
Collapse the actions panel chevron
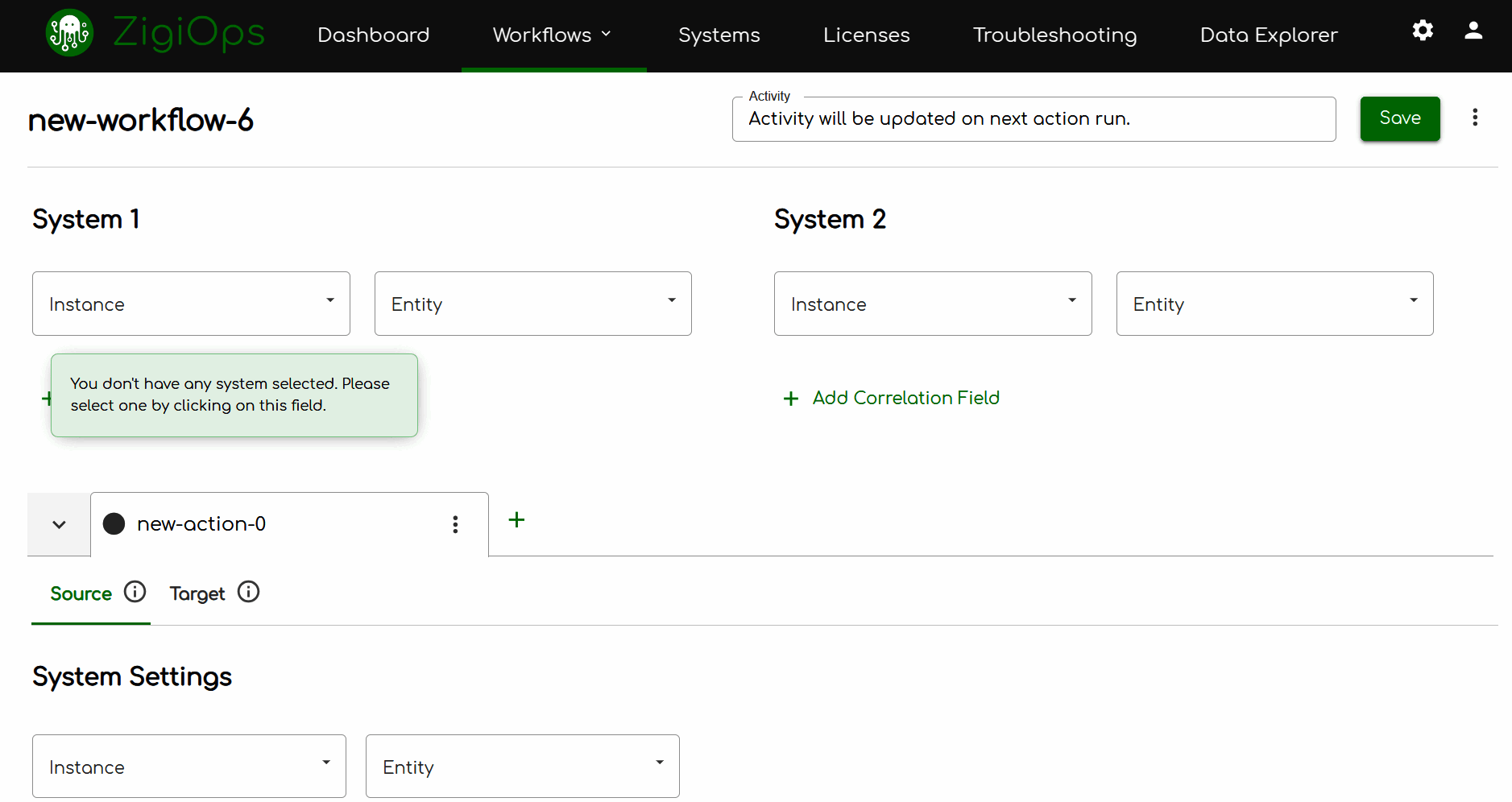(59, 525)
